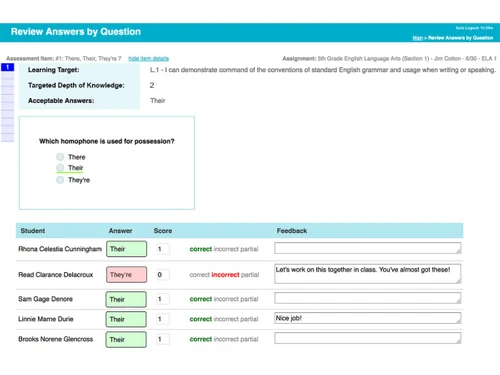Mark Rhona Celestia Cunningham as correct
This screenshot has height=375, width=500.
[x=201, y=249]
